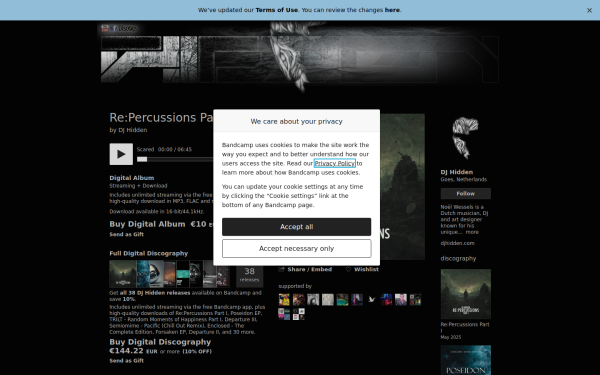Image resolution: width=600 pixels, height=375 pixels.
Task: Open the Poseidon album cover
Action: (x=466, y=360)
